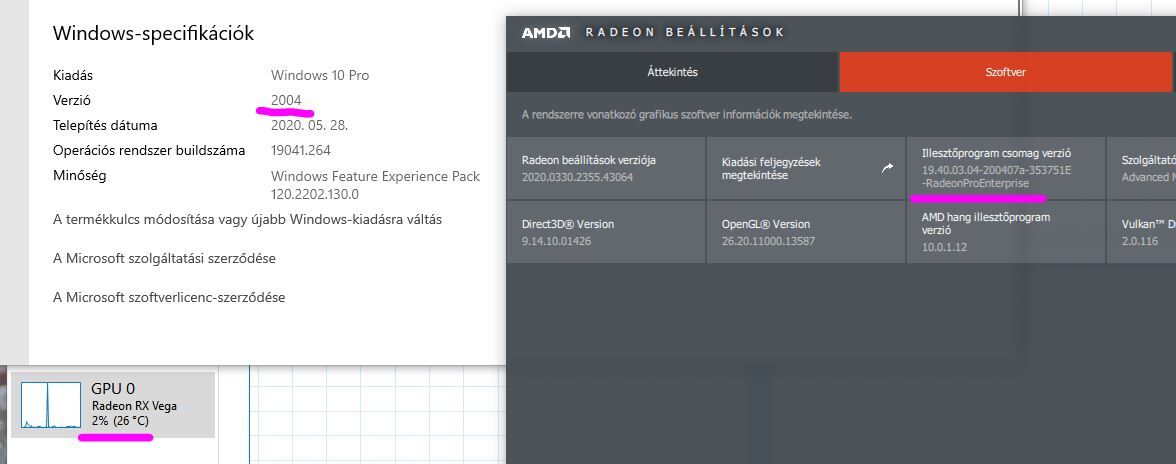Click audio driver version 10.0.1.12
The image size is (1176, 464).
(x=944, y=247)
